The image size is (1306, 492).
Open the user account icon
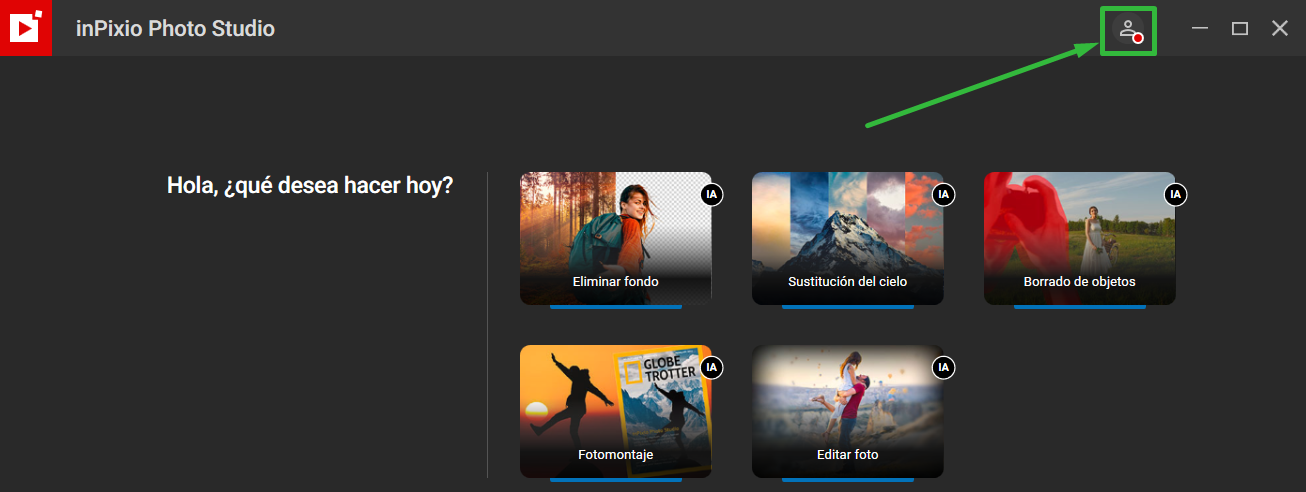1129,30
